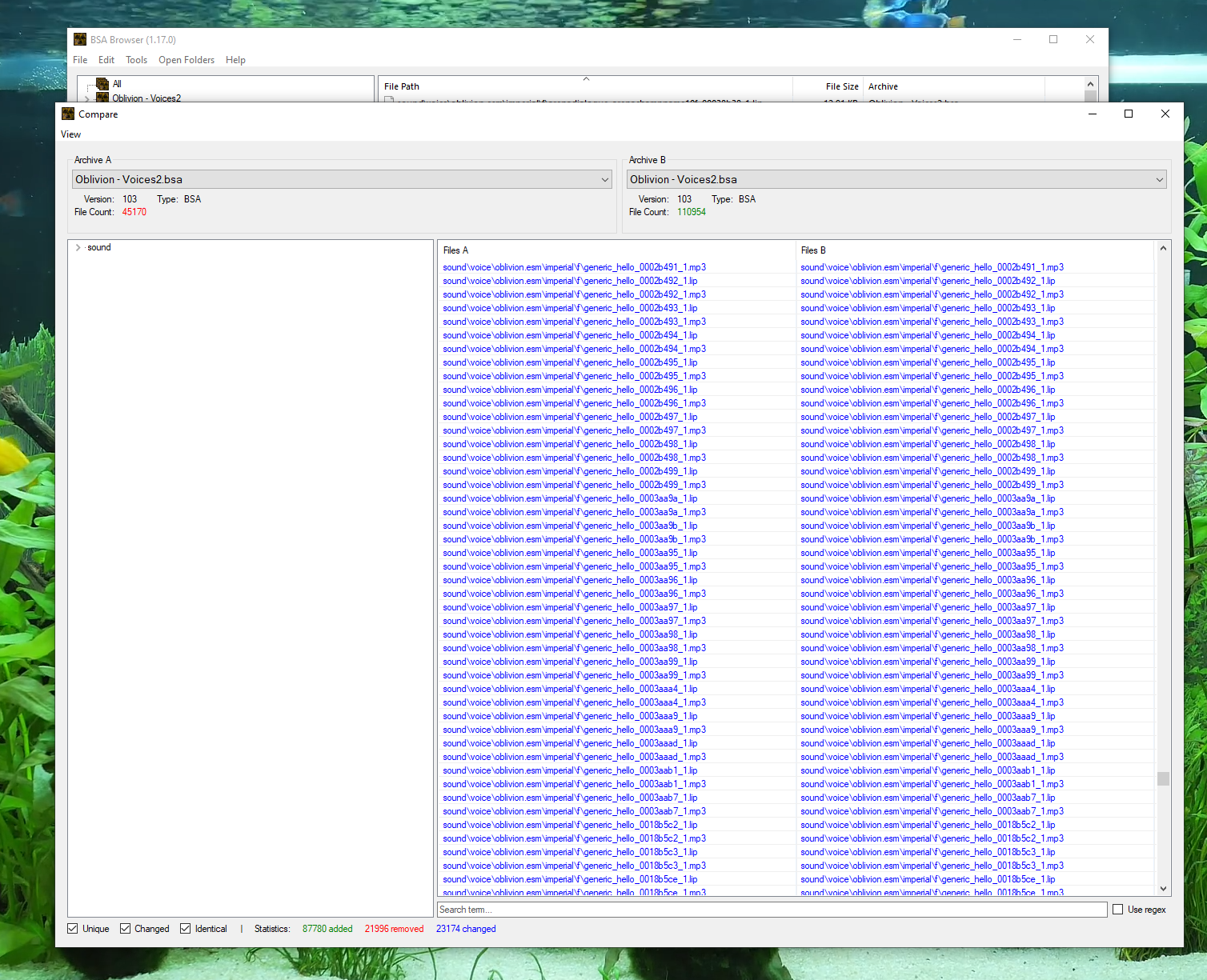The height and width of the screenshot is (980, 1207).
Task: Click scroll up arrow of file list
Action: [1163, 249]
